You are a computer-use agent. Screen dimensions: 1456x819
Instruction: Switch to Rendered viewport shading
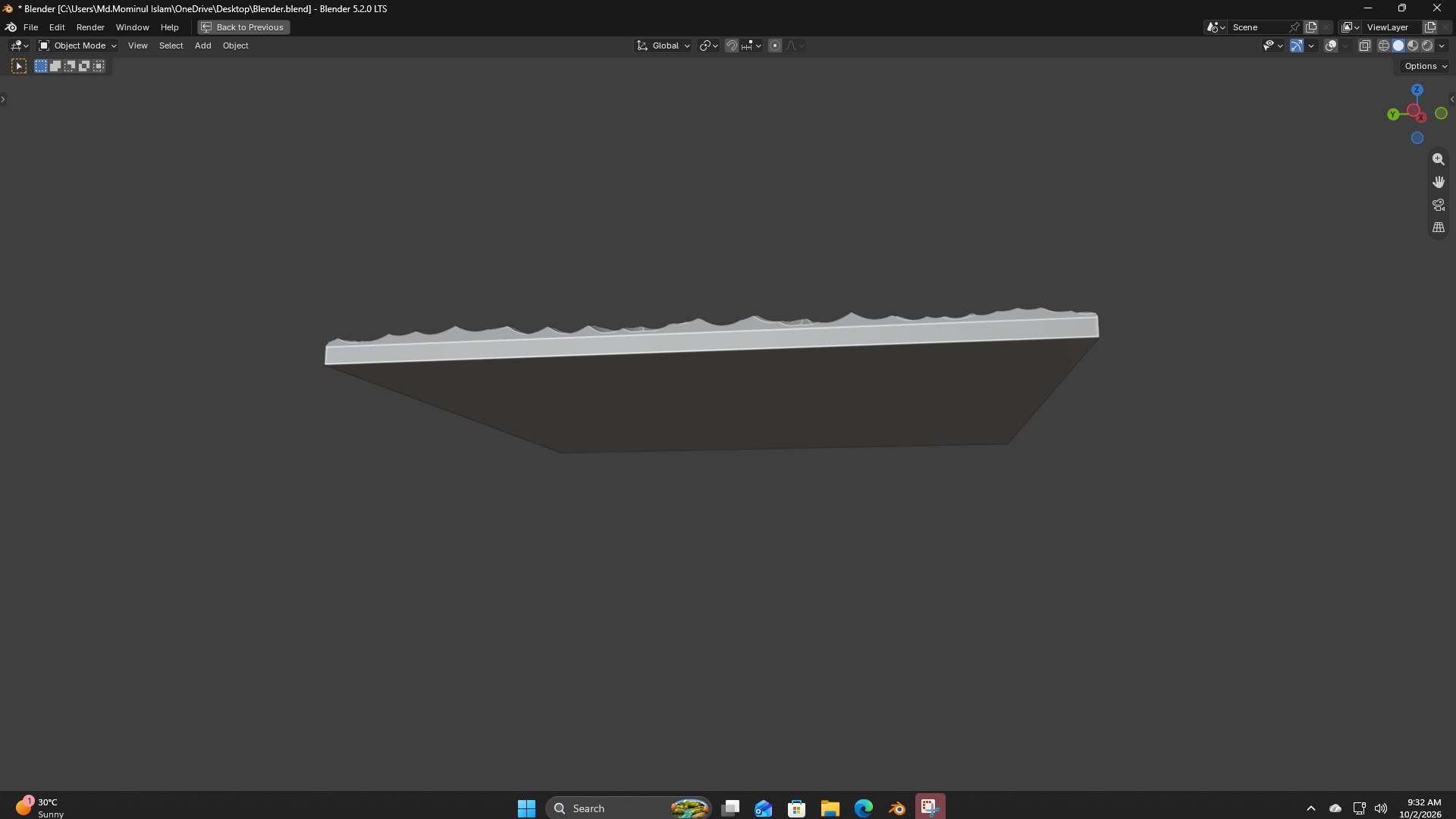point(1427,45)
